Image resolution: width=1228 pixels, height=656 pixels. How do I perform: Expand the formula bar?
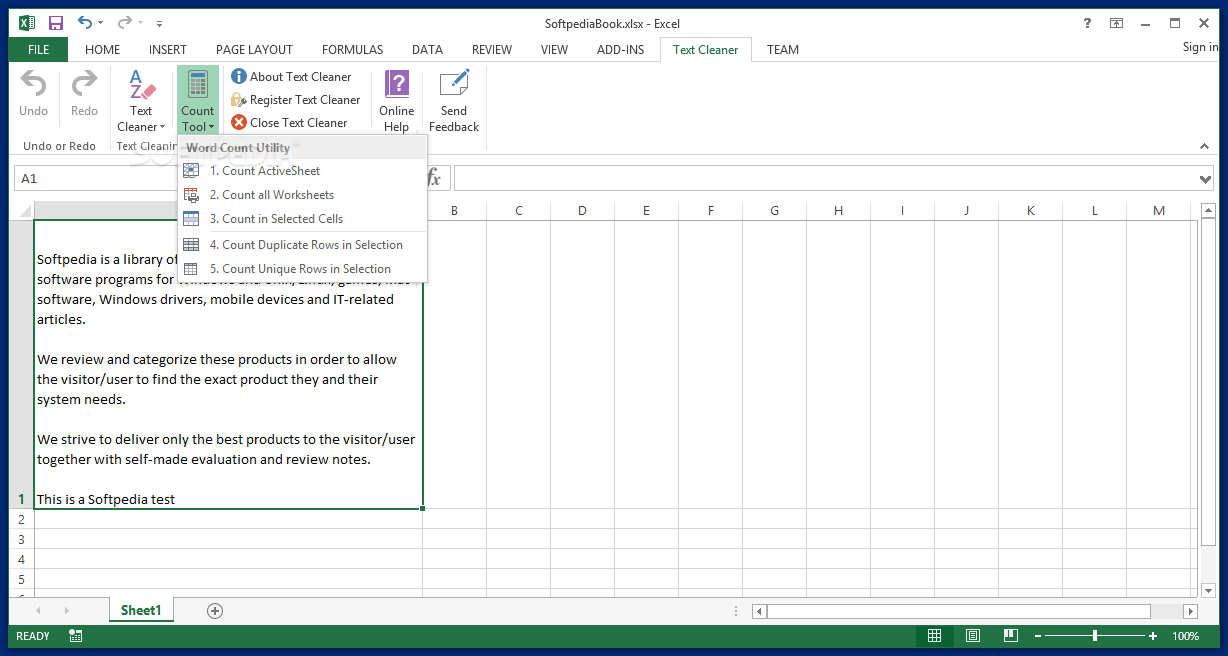[x=1206, y=179]
